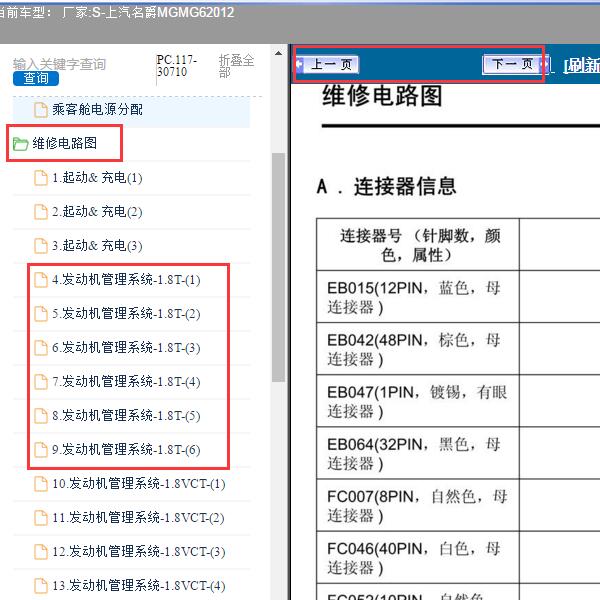Click table cell FC046(40PIN，白色，母连接器)

pos(417,557)
